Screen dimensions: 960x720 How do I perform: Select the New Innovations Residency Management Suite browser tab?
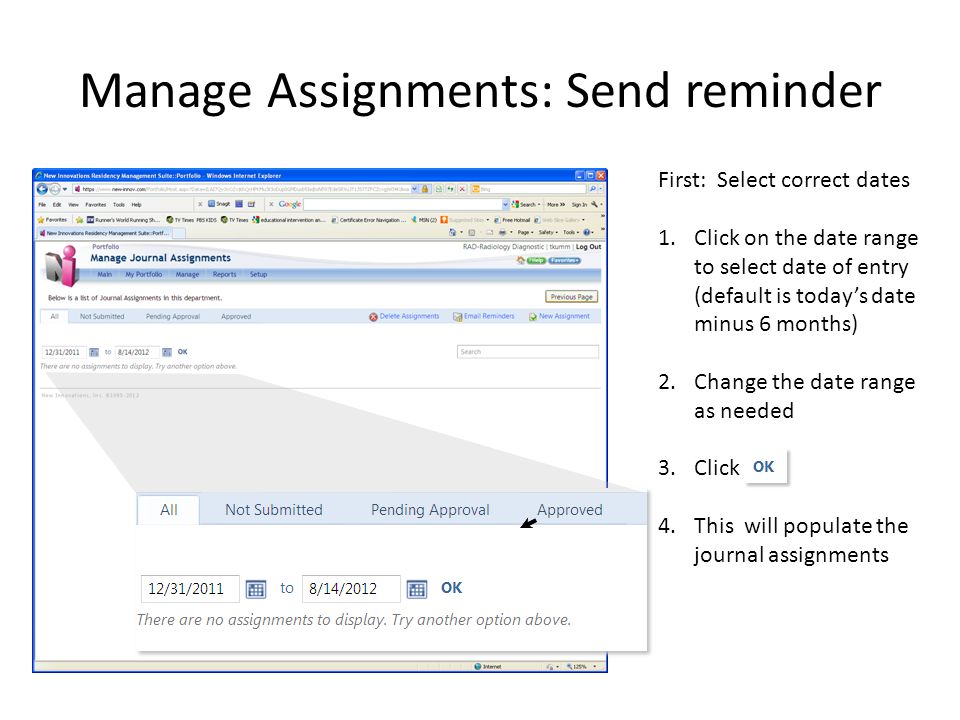click(105, 233)
